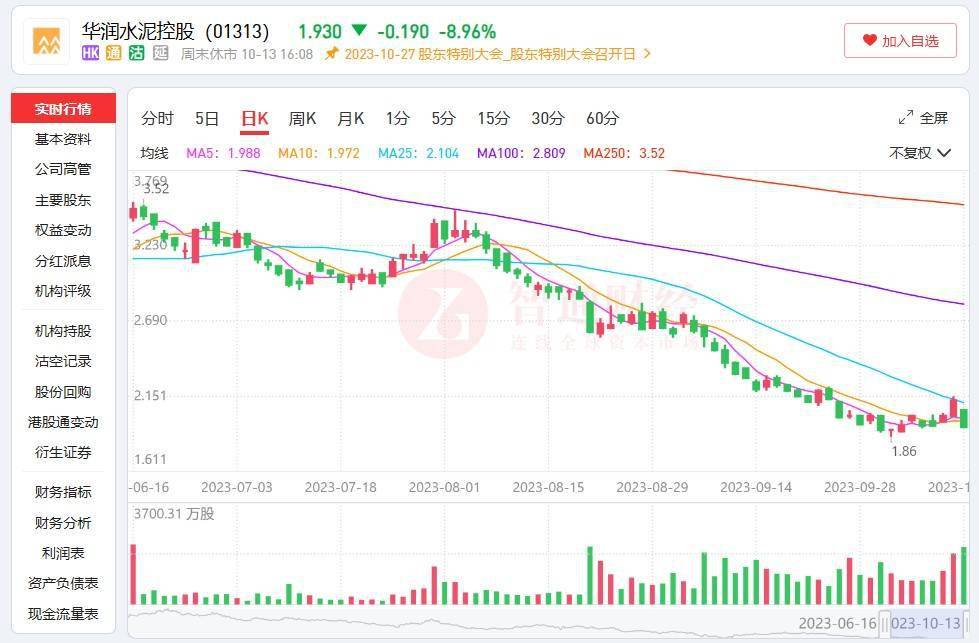
Task: Open 财务指标 in the sidebar
Action: coord(63,492)
